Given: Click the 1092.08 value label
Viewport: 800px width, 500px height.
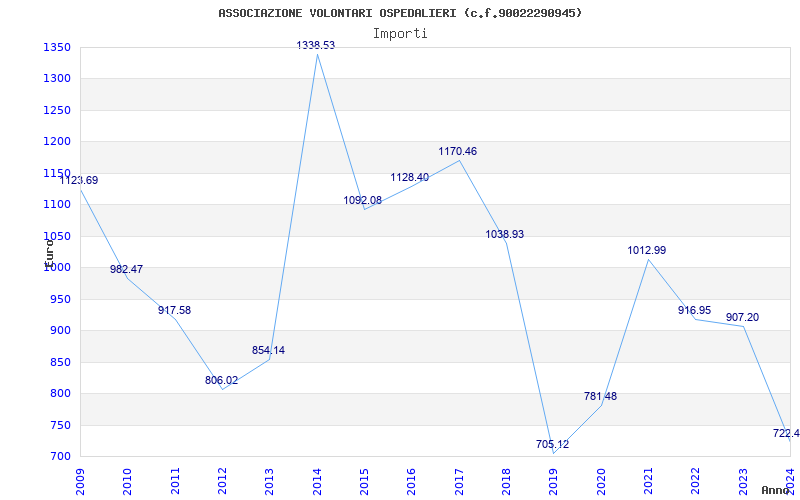Looking at the screenshot, I should pos(362,201).
